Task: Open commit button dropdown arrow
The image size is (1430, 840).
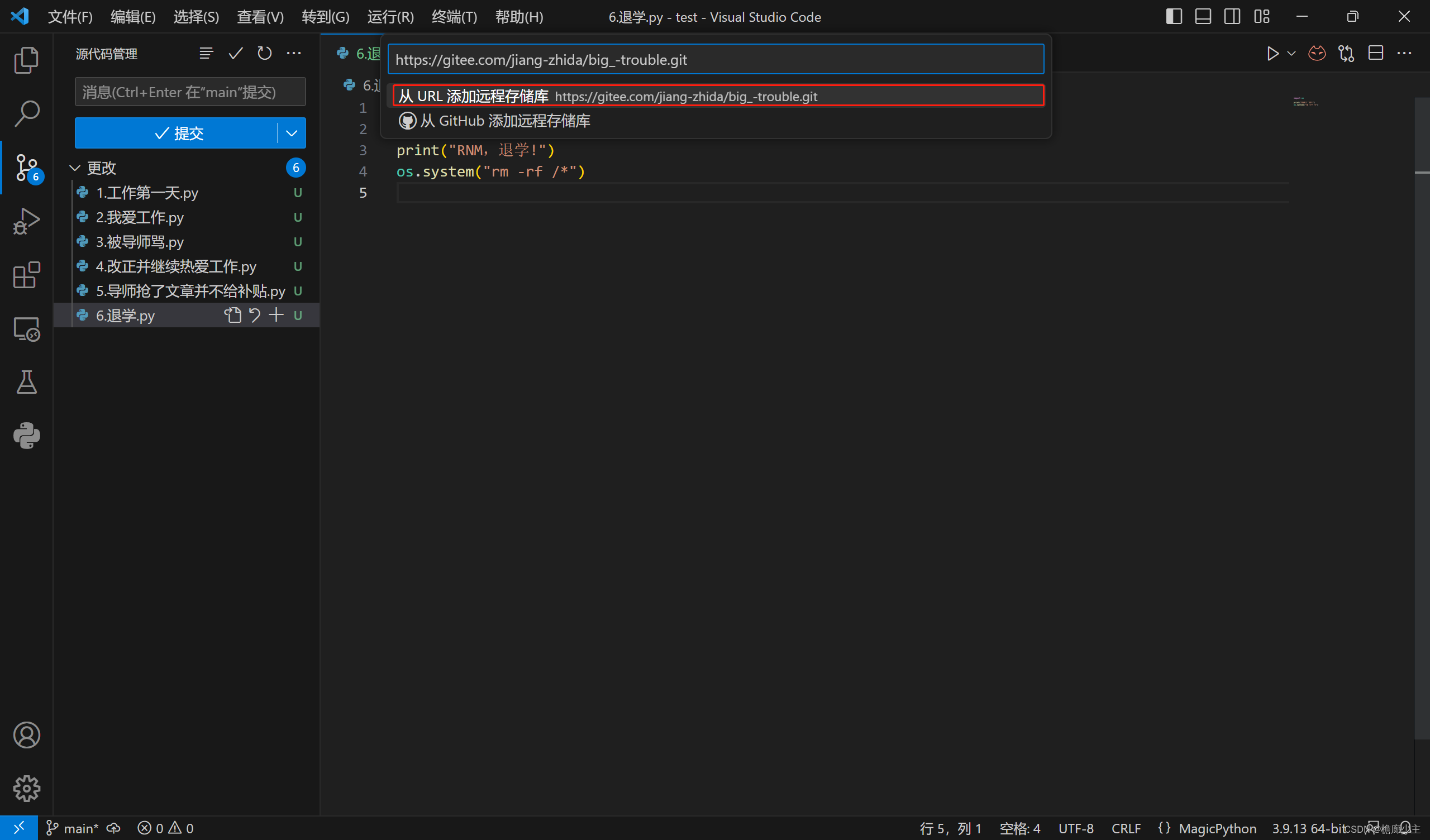Action: coord(292,133)
